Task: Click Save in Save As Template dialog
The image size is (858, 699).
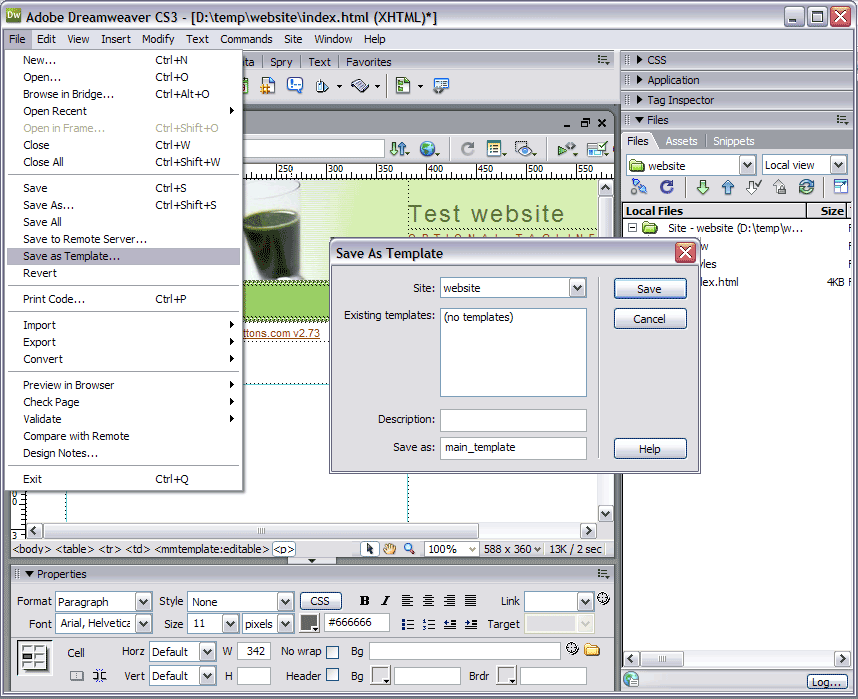Action: tap(650, 289)
